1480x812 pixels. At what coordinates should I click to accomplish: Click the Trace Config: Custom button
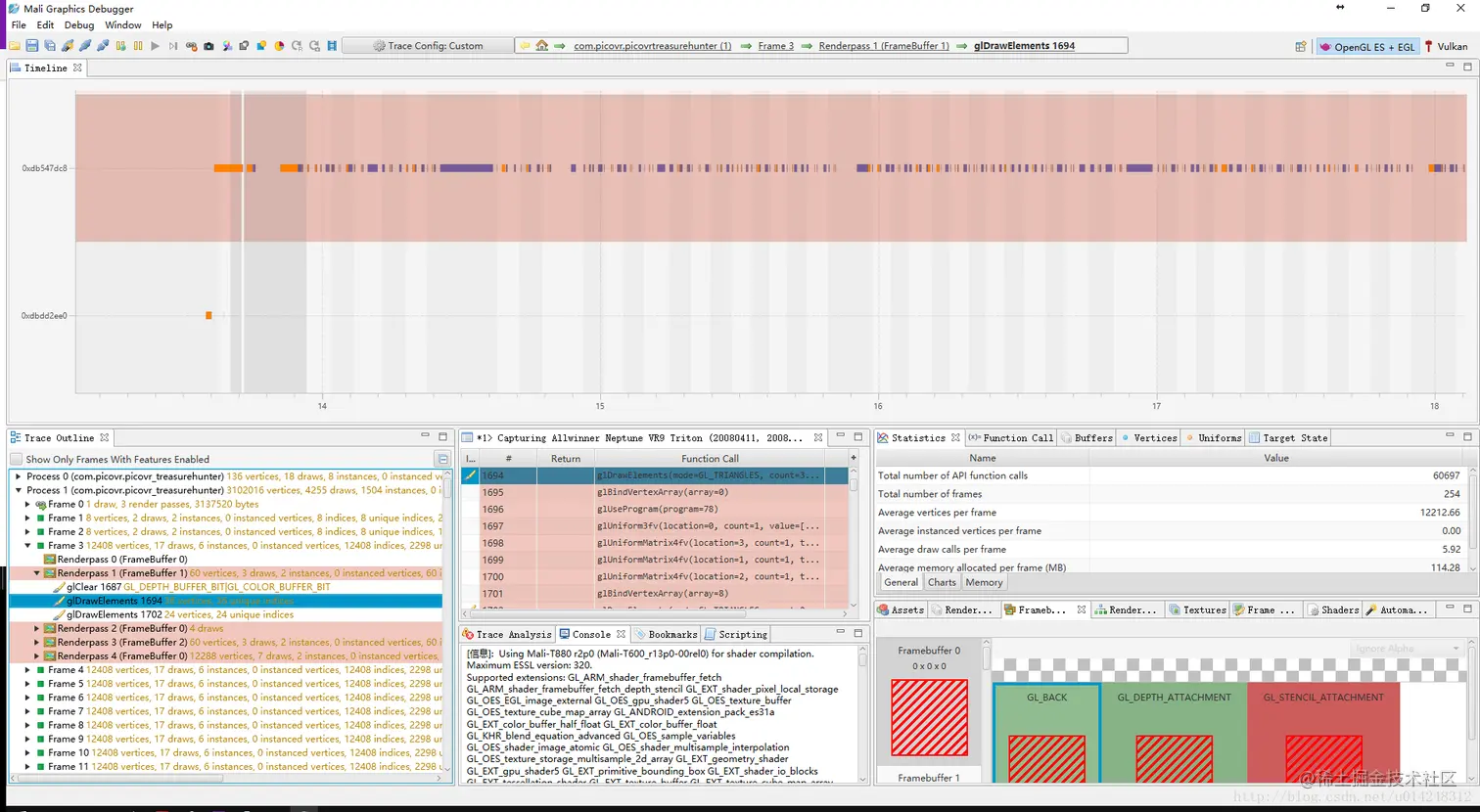coord(428,46)
